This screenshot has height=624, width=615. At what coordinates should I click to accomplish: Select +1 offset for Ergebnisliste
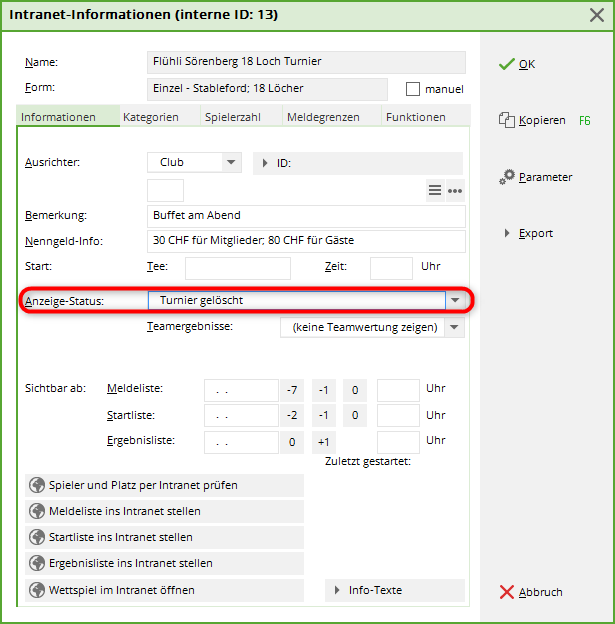click(x=323, y=442)
